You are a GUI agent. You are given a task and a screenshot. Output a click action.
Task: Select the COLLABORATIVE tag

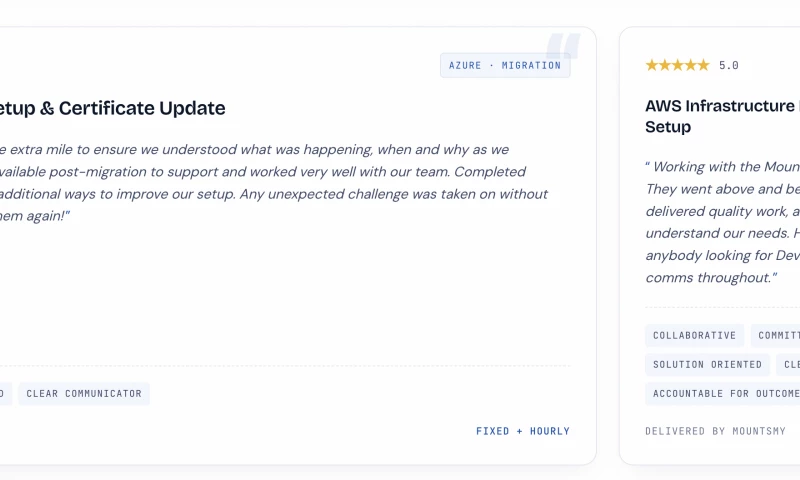point(694,335)
